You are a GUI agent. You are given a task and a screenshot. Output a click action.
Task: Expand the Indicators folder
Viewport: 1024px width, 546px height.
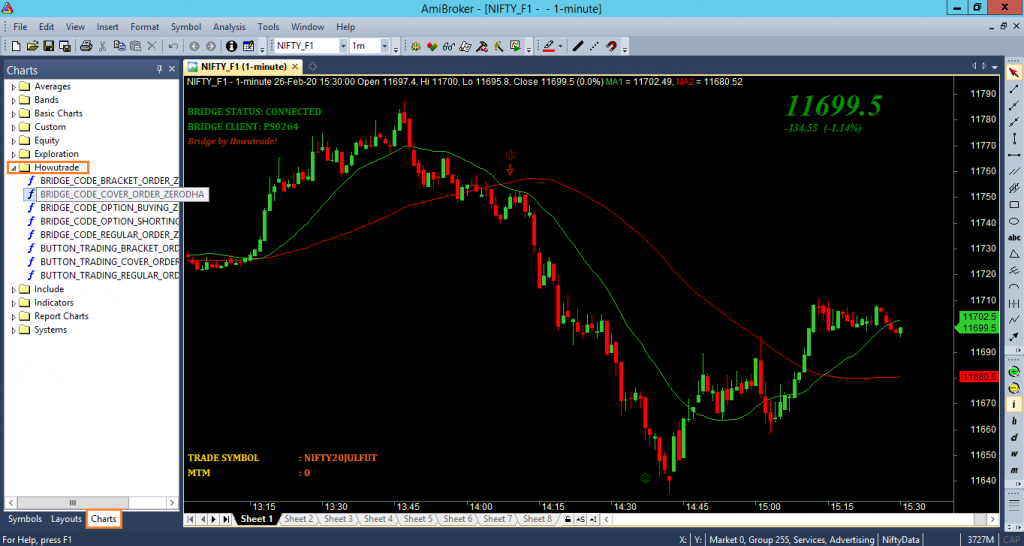[13, 303]
